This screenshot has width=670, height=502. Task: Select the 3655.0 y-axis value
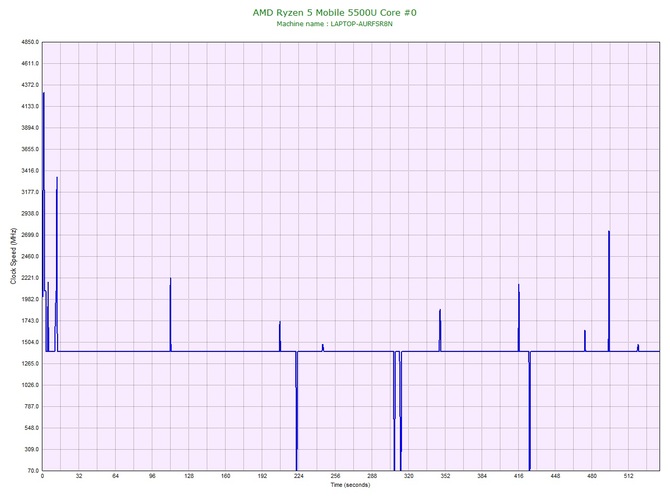(30, 149)
